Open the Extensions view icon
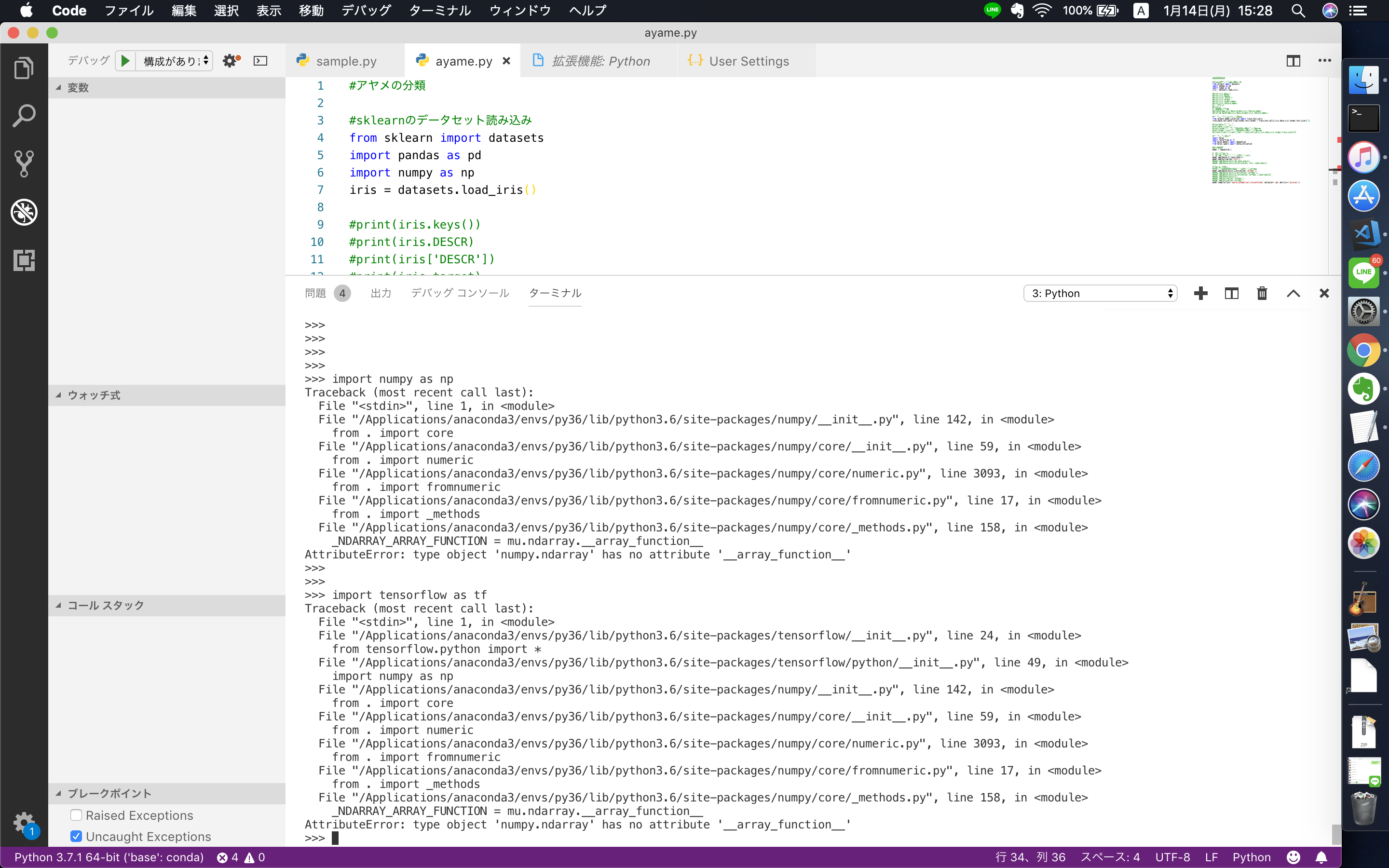The image size is (1389, 868). (24, 260)
